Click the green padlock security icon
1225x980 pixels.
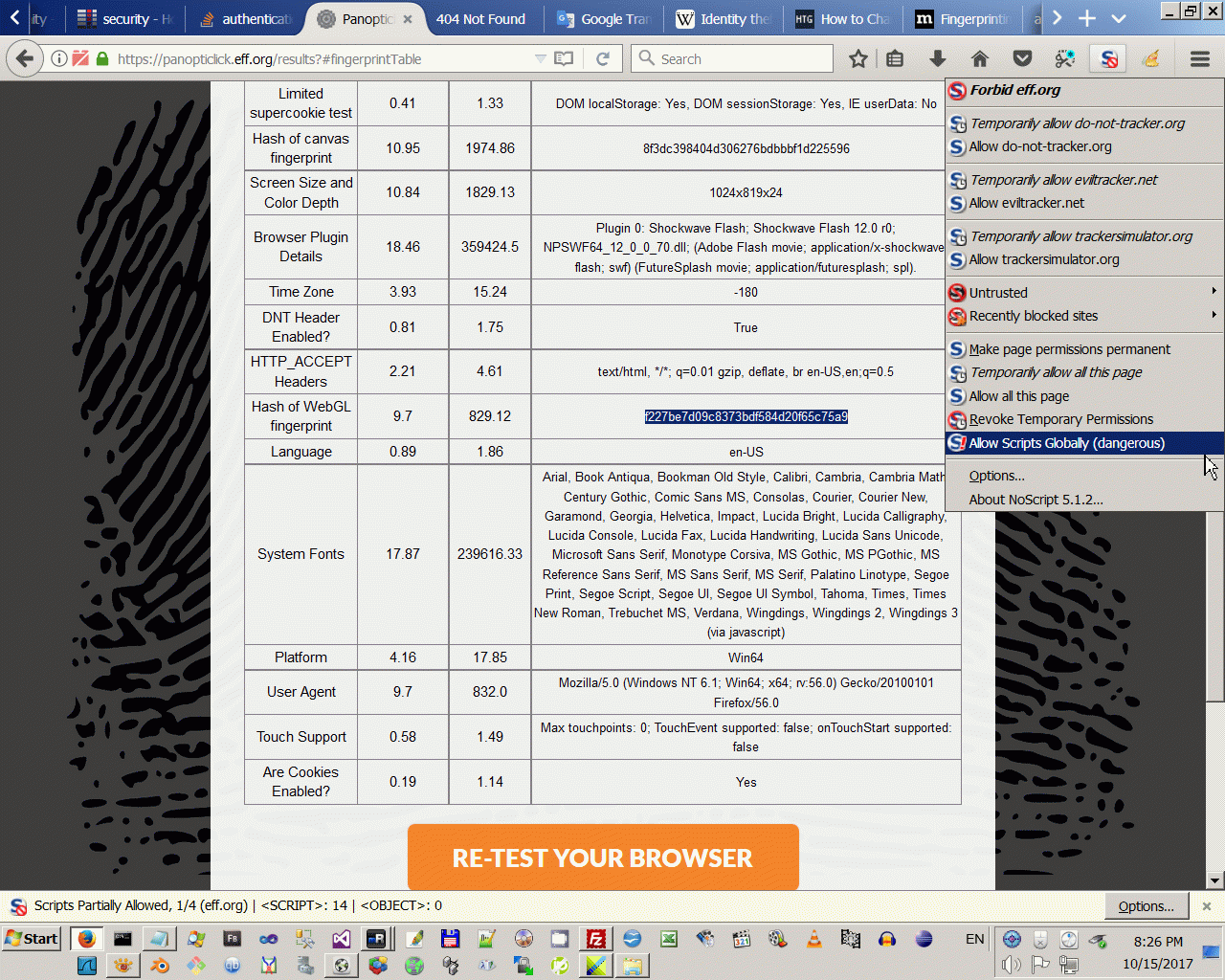coord(102,59)
